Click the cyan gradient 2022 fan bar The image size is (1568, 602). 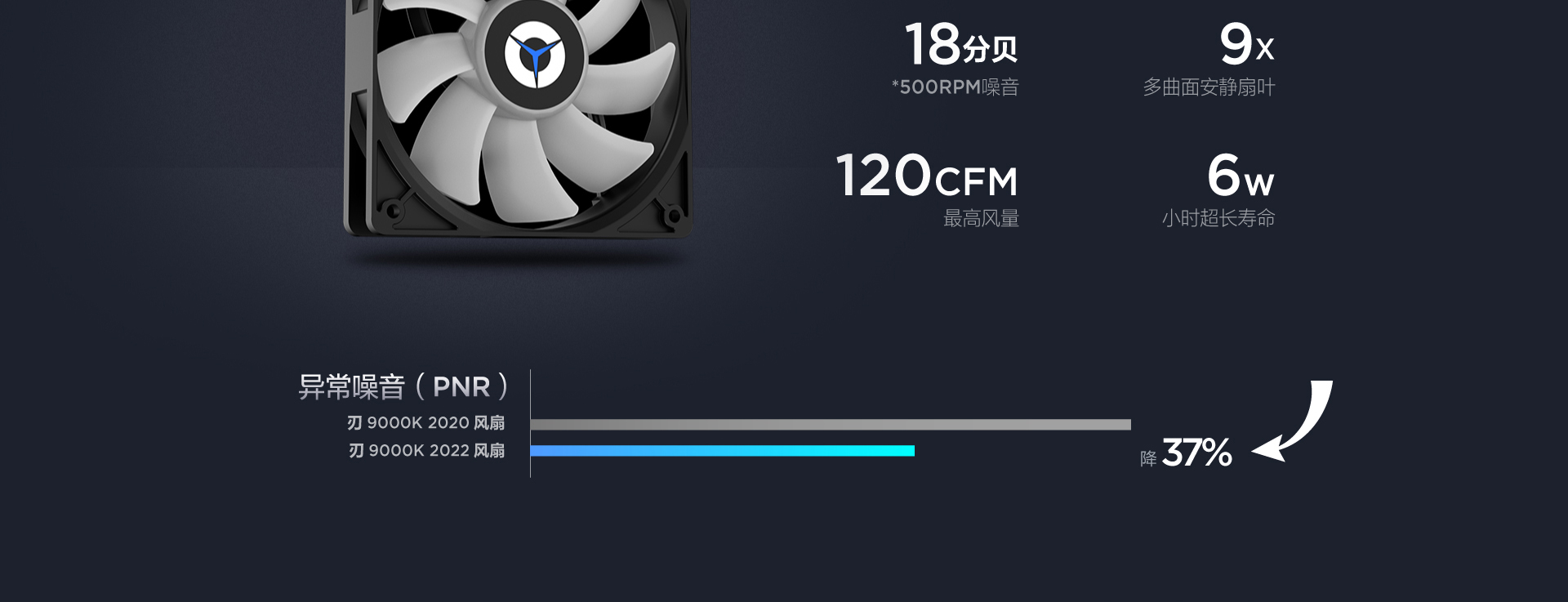coord(723,451)
